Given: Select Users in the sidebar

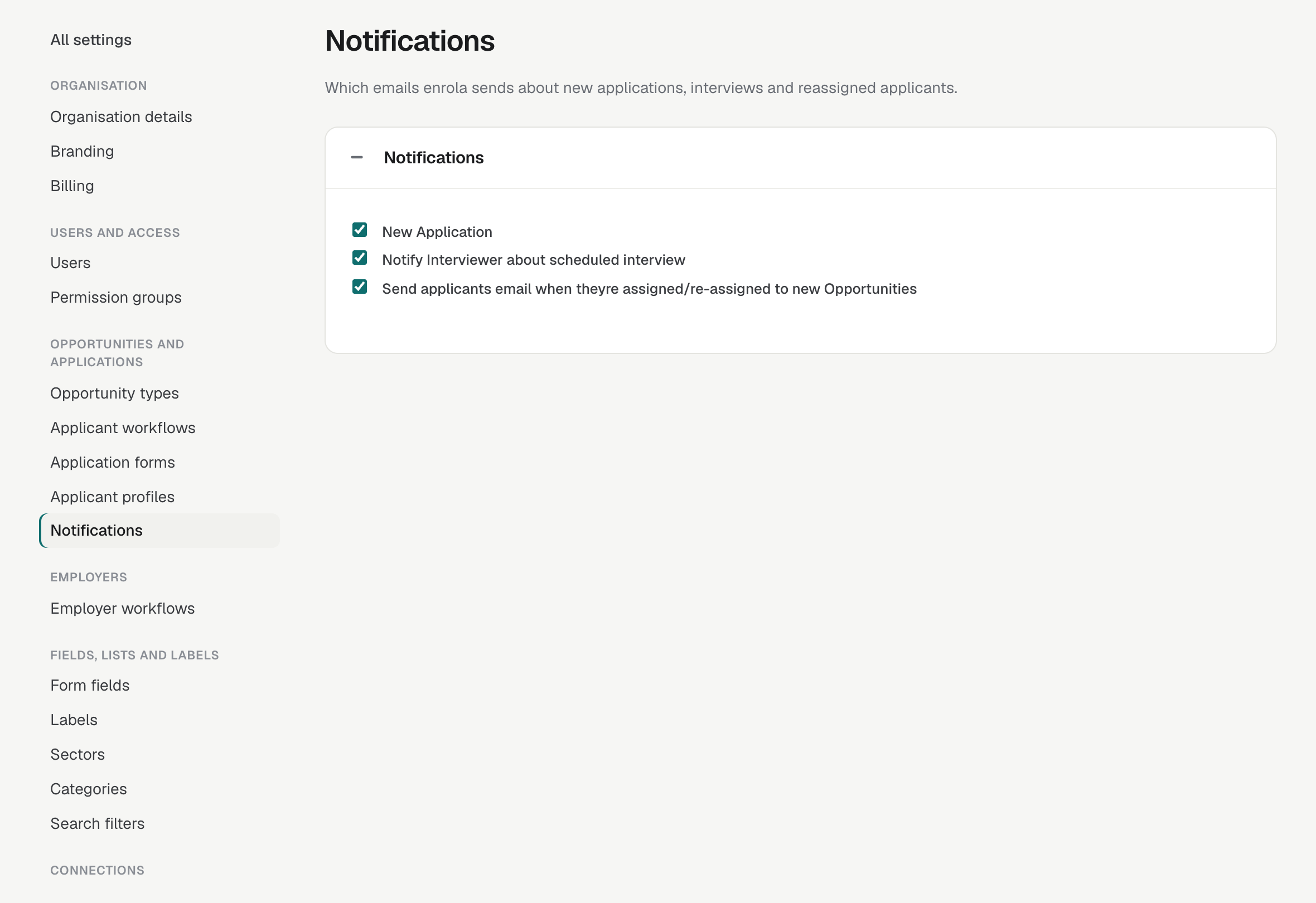Looking at the screenshot, I should pyautogui.click(x=70, y=263).
